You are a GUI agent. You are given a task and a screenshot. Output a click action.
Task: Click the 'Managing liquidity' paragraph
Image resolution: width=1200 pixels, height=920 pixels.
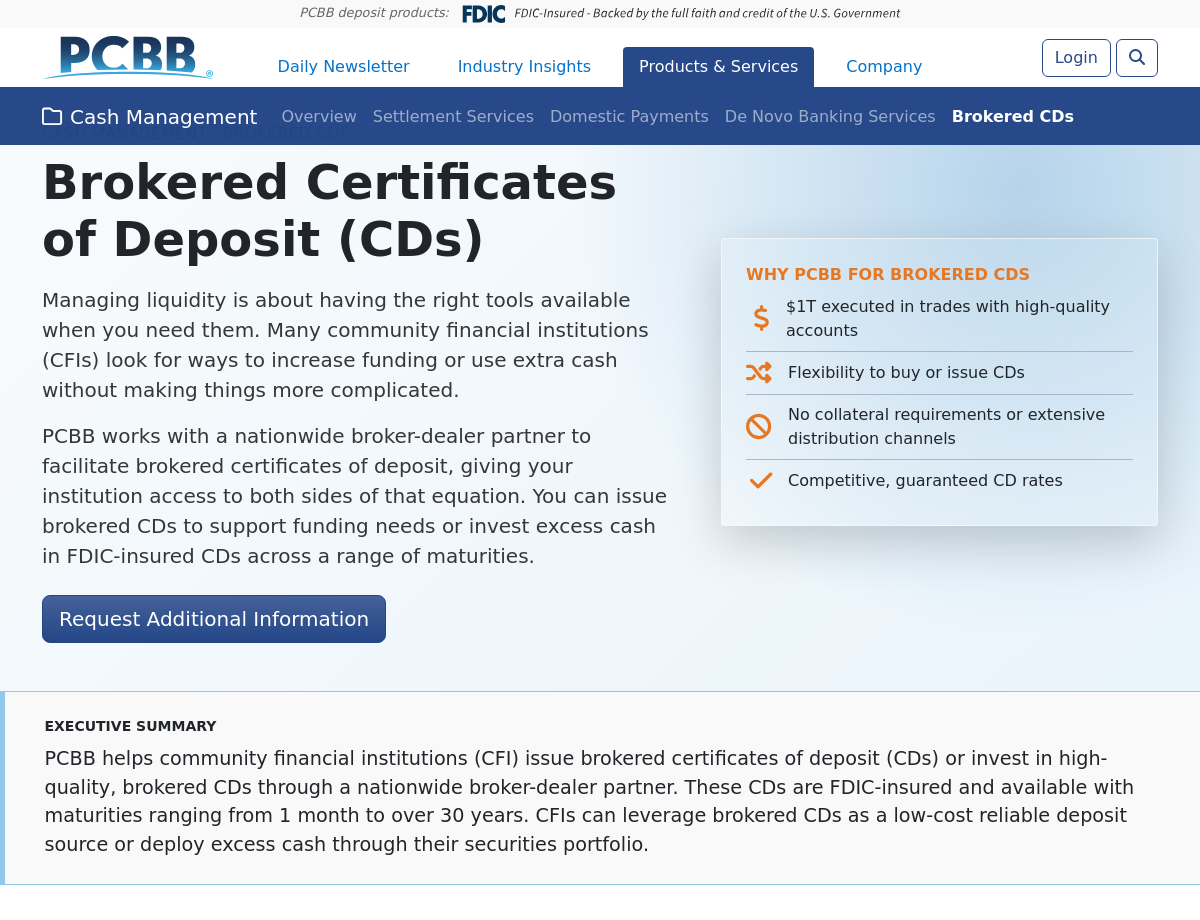(345, 346)
